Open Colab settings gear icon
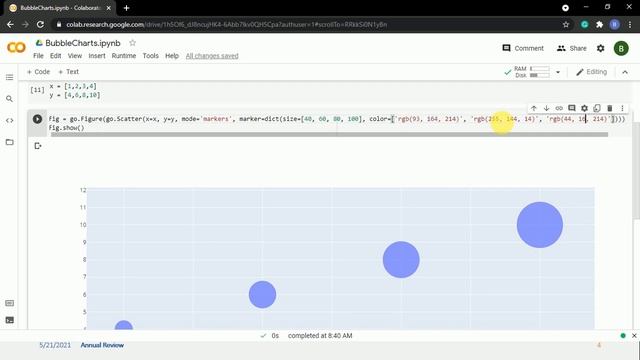The height and width of the screenshot is (360, 640). click(x=600, y=48)
